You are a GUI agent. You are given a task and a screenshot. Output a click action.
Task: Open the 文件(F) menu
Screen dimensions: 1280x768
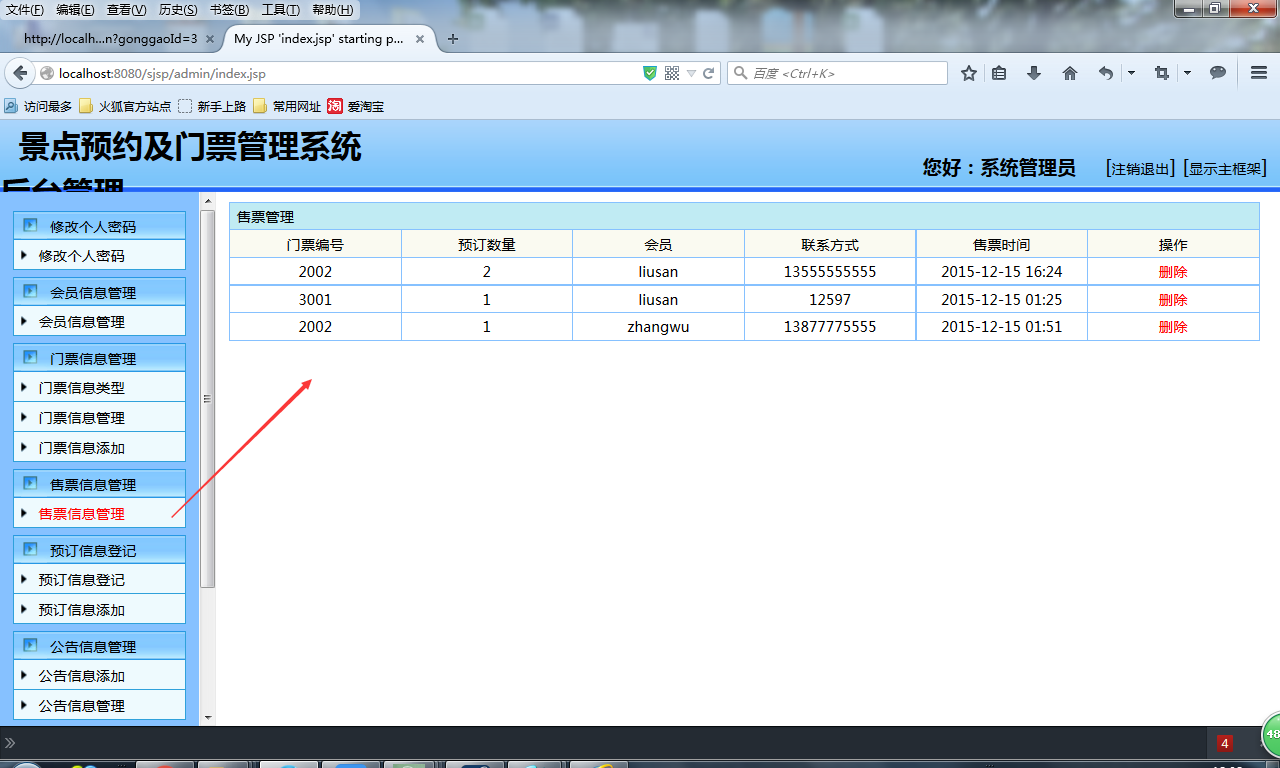(25, 9)
